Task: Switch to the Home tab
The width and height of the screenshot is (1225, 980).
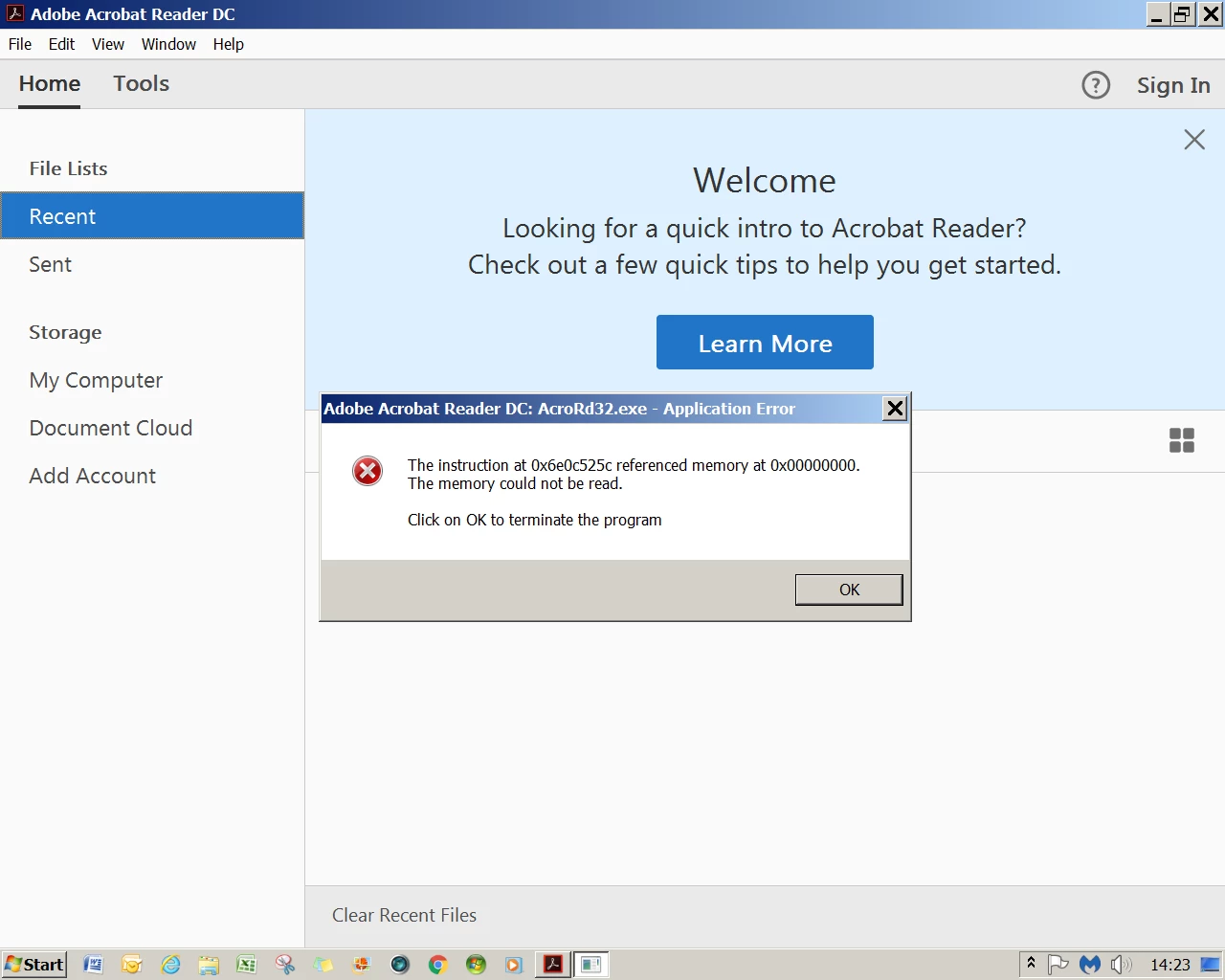Action: click(50, 84)
